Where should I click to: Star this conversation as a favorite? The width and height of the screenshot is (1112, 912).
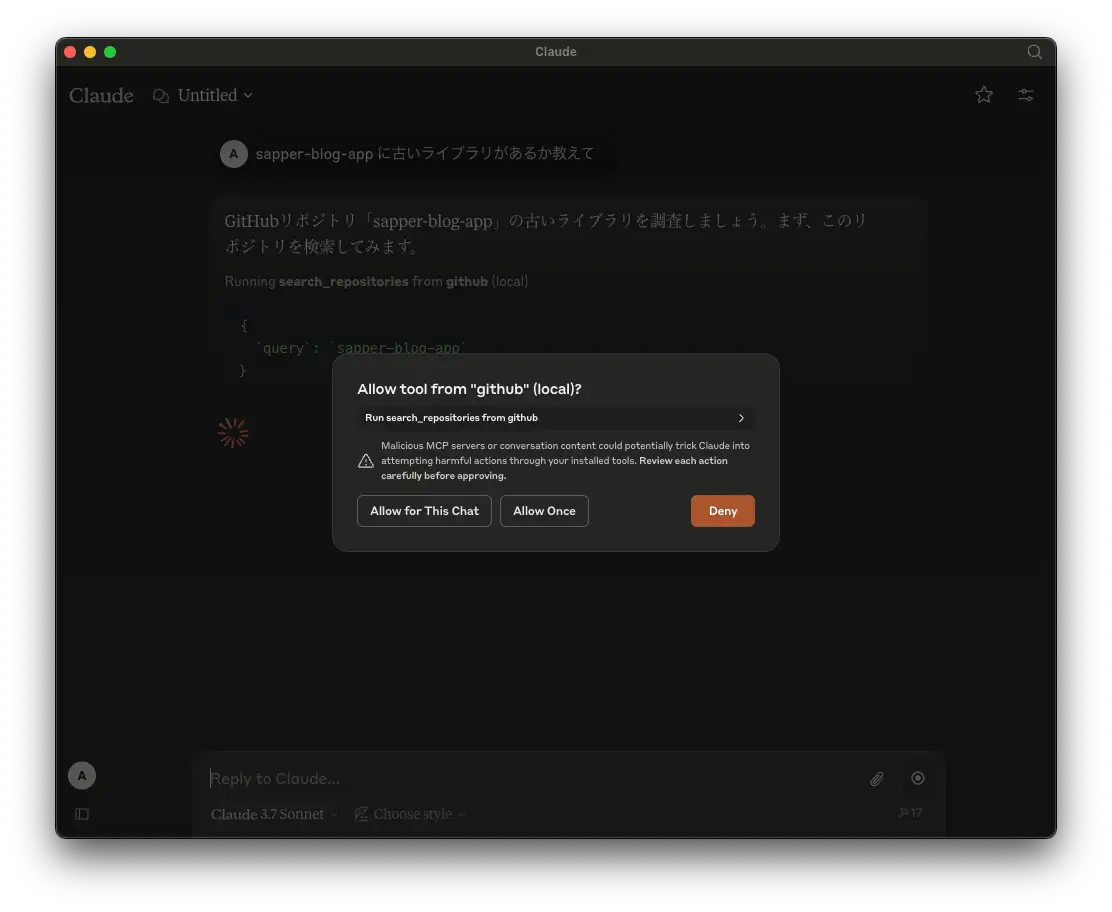click(984, 94)
